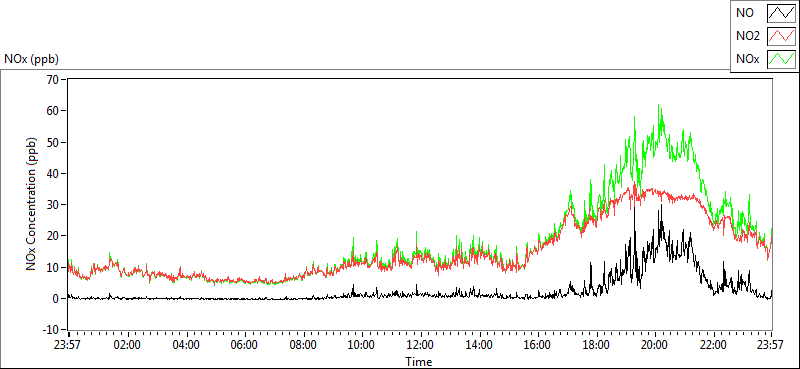Click the 12:00 time axis marker
Image resolution: width=800 pixels, height=369 pixels.
tap(420, 345)
